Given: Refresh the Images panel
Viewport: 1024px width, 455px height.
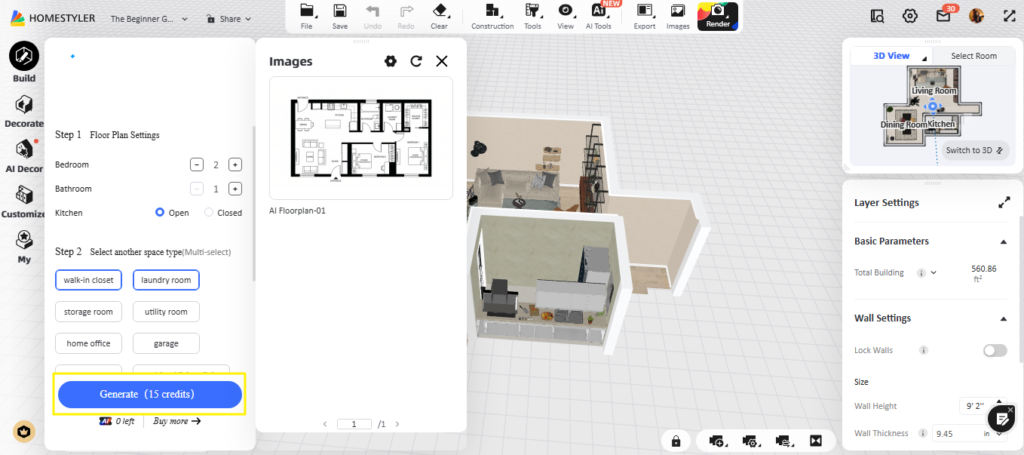Looking at the screenshot, I should click(x=416, y=61).
